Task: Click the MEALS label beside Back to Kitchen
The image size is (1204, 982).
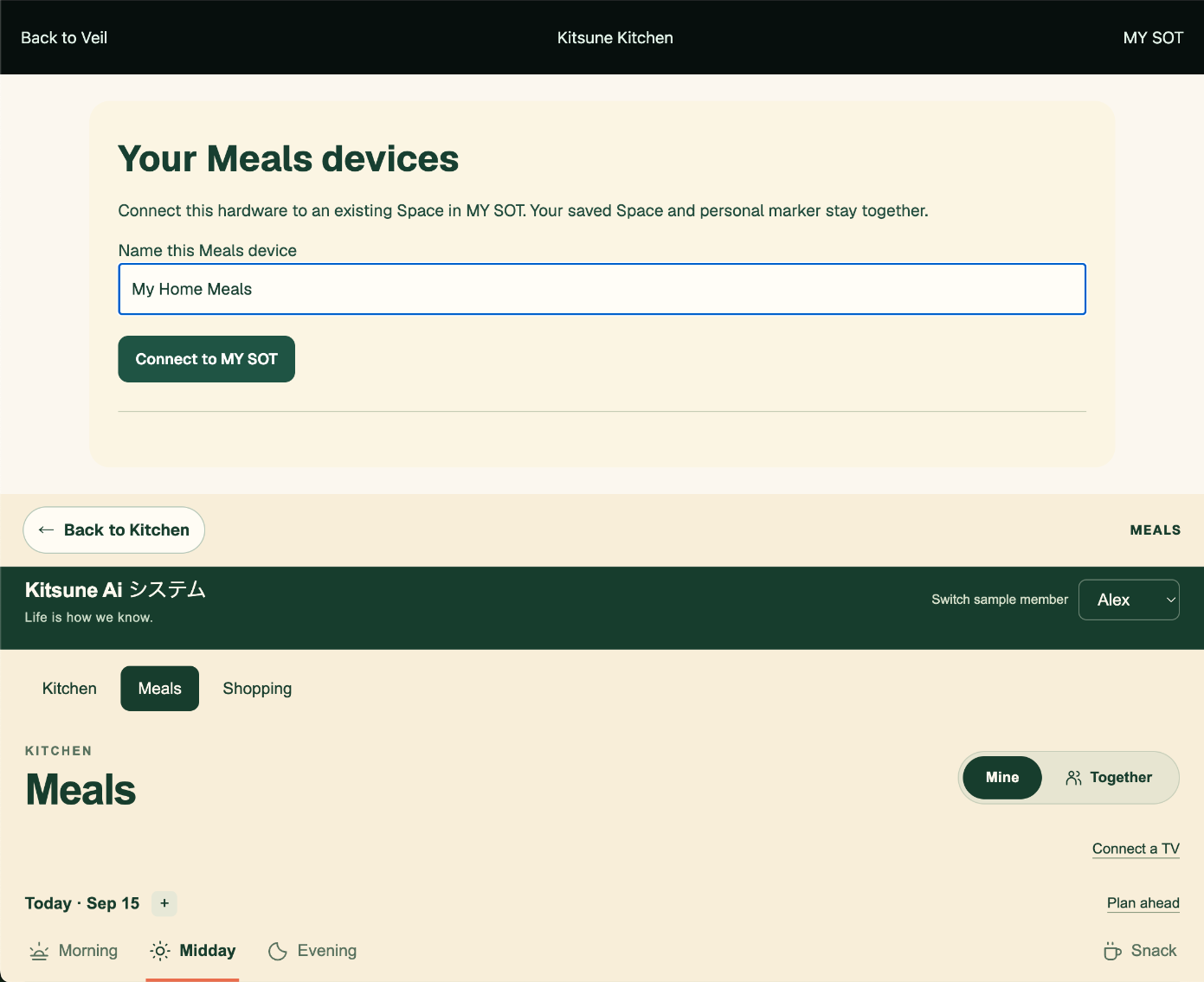Action: click(x=1156, y=530)
